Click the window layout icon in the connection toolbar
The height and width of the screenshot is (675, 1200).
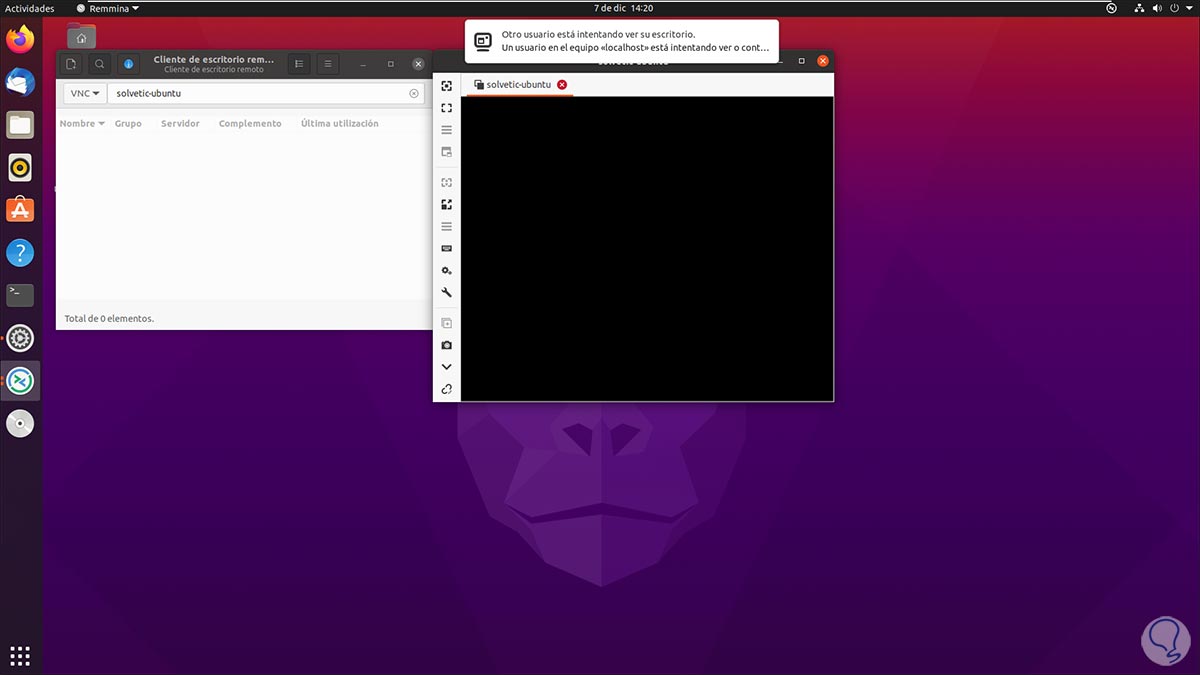447,152
